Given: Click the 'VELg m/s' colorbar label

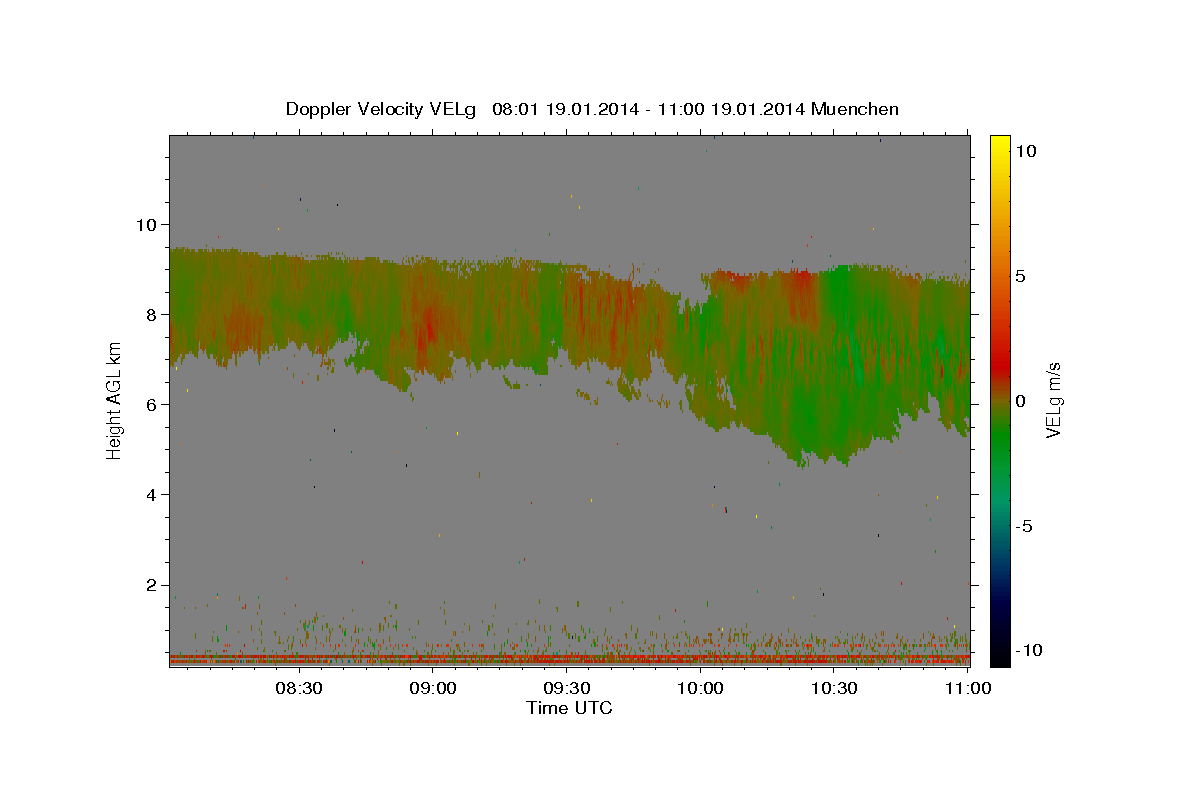Looking at the screenshot, I should pyautogui.click(x=1053, y=400).
